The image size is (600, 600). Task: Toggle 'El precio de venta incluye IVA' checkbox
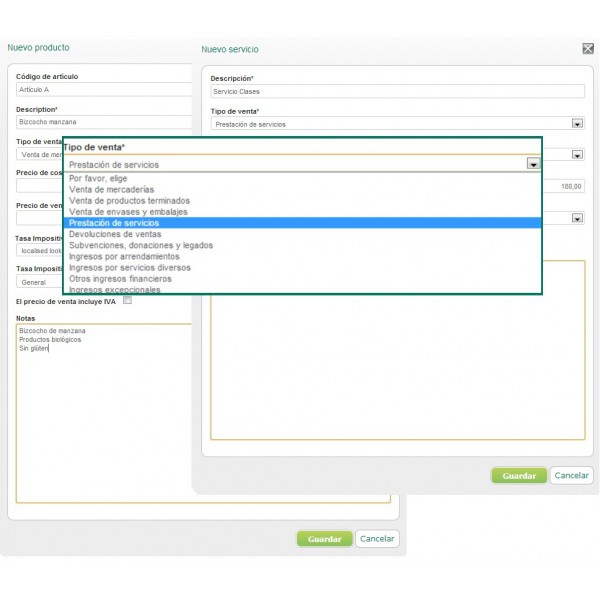tap(127, 299)
